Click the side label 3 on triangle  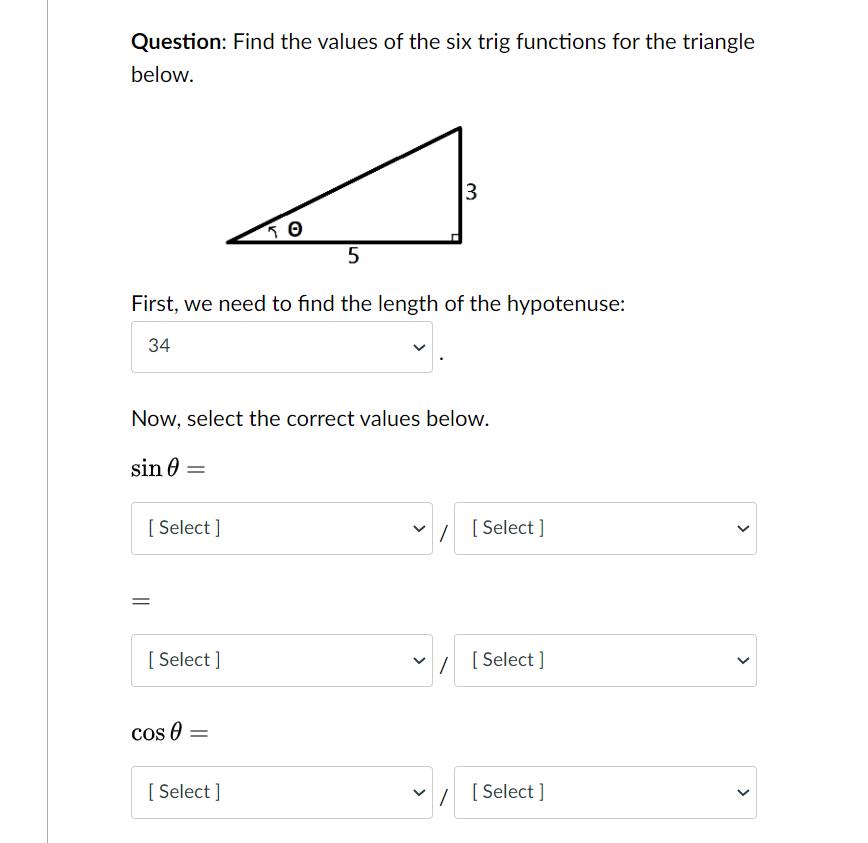point(472,191)
